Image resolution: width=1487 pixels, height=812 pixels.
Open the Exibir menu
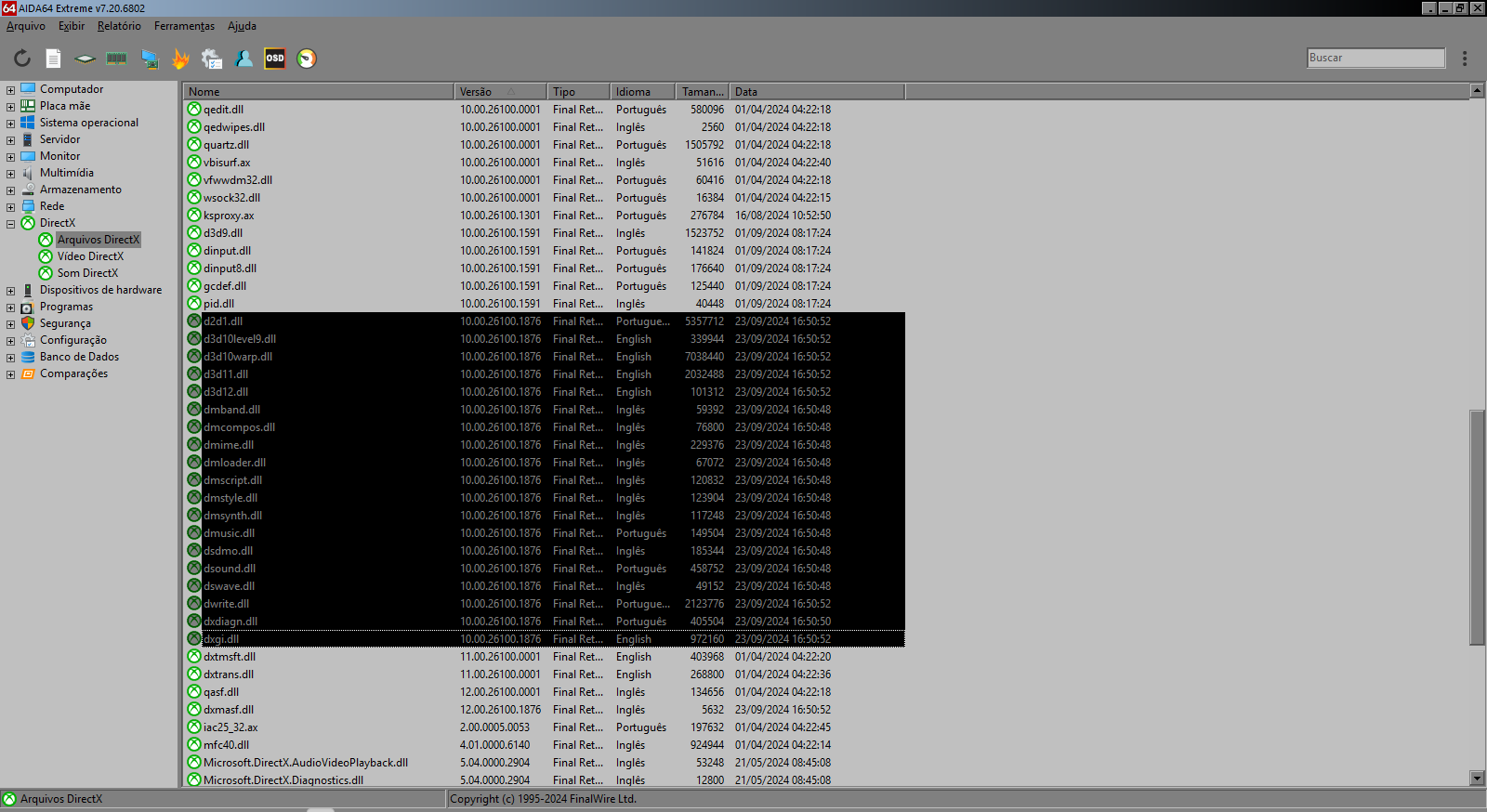coord(72,26)
